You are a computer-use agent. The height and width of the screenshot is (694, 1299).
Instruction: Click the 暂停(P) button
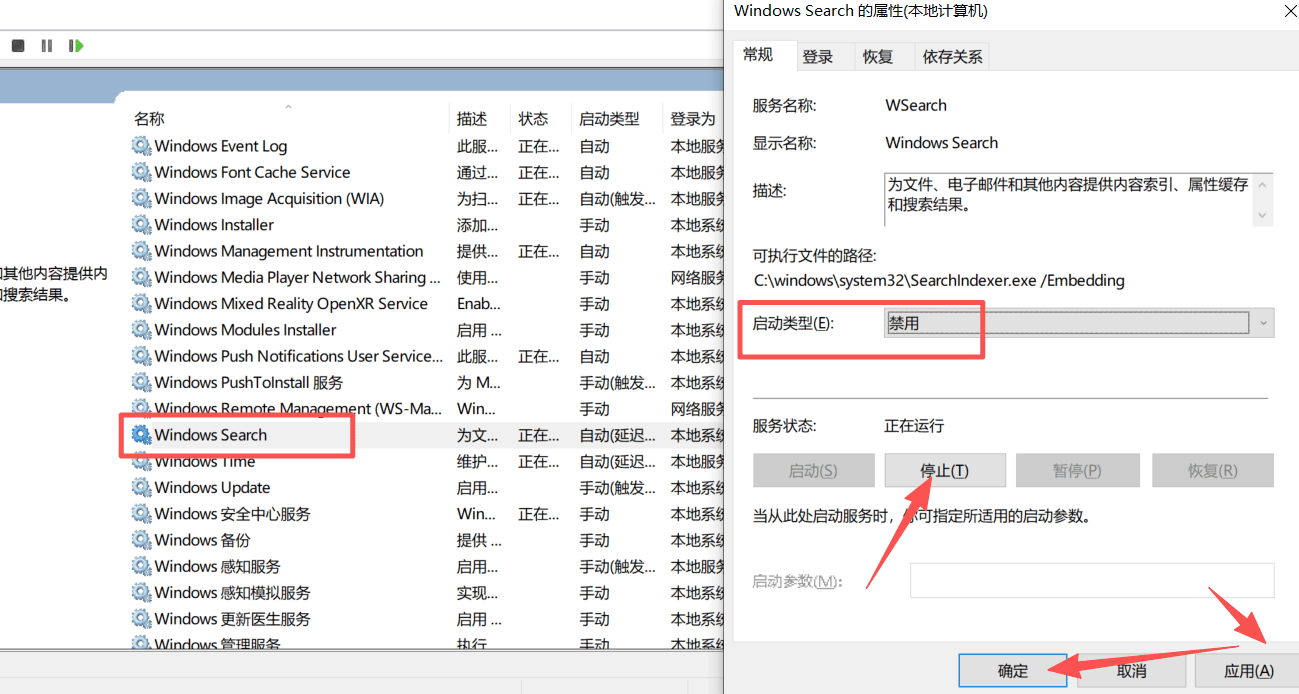click(x=1077, y=470)
